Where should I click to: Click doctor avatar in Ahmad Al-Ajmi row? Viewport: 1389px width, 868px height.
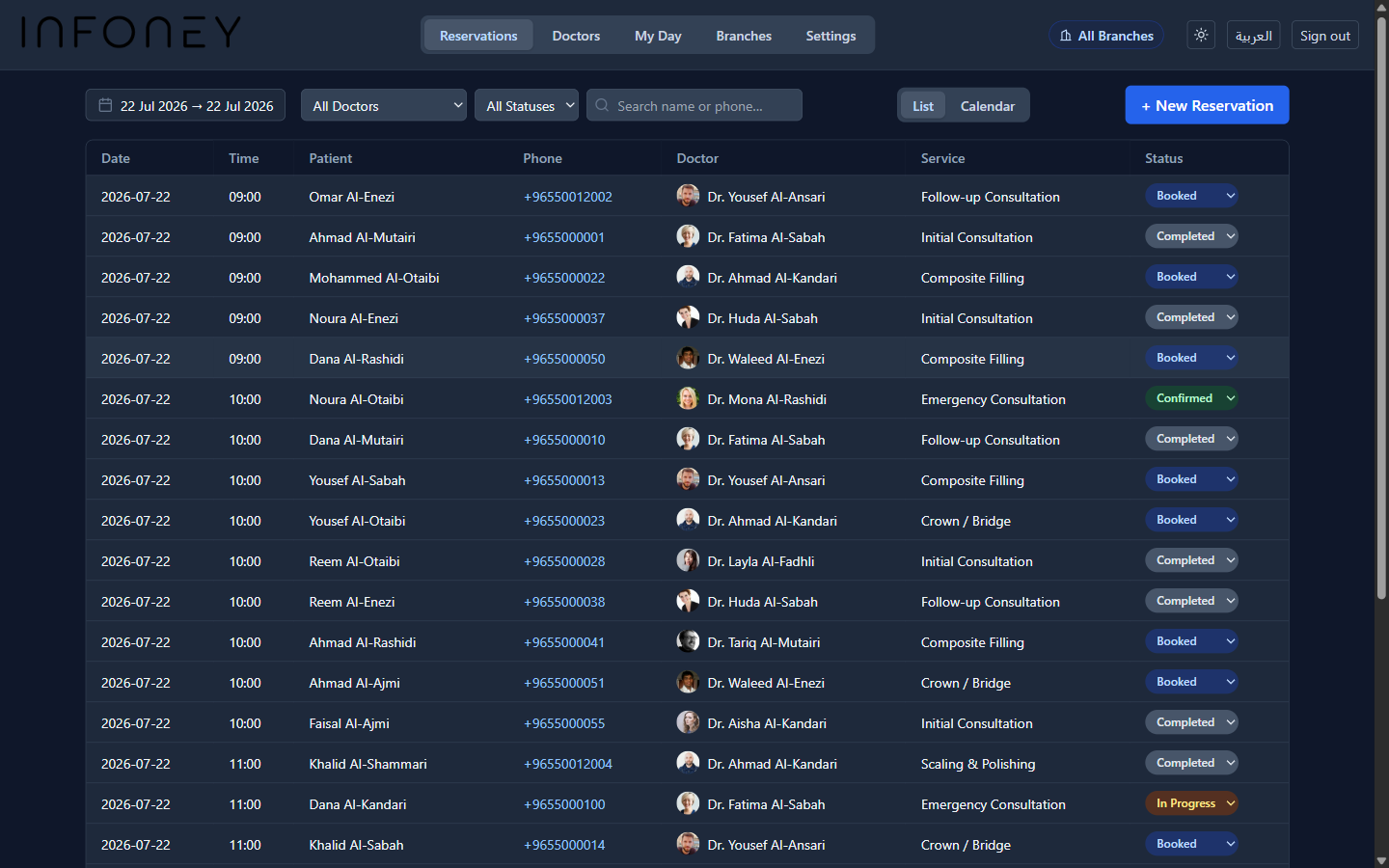pyautogui.click(x=688, y=682)
